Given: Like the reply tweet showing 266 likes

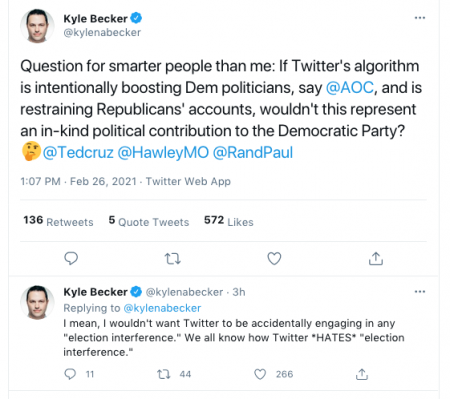Looking at the screenshot, I should [x=260, y=374].
